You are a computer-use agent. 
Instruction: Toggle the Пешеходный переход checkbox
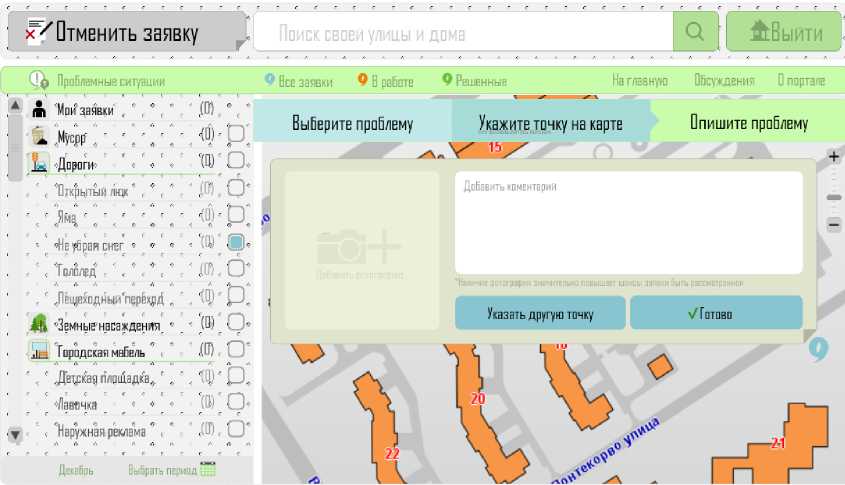(236, 295)
